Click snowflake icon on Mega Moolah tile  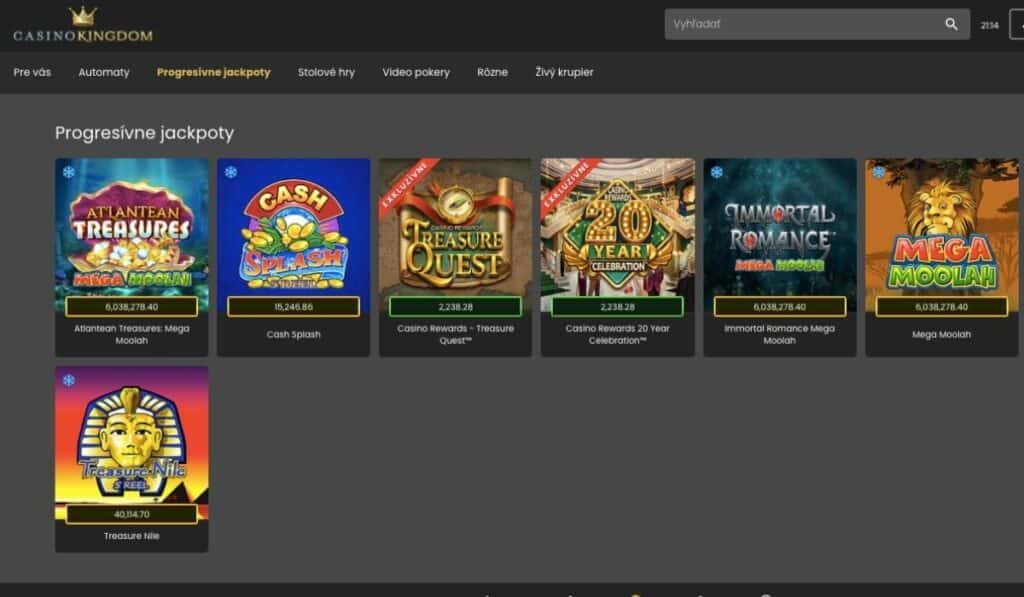[x=879, y=173]
